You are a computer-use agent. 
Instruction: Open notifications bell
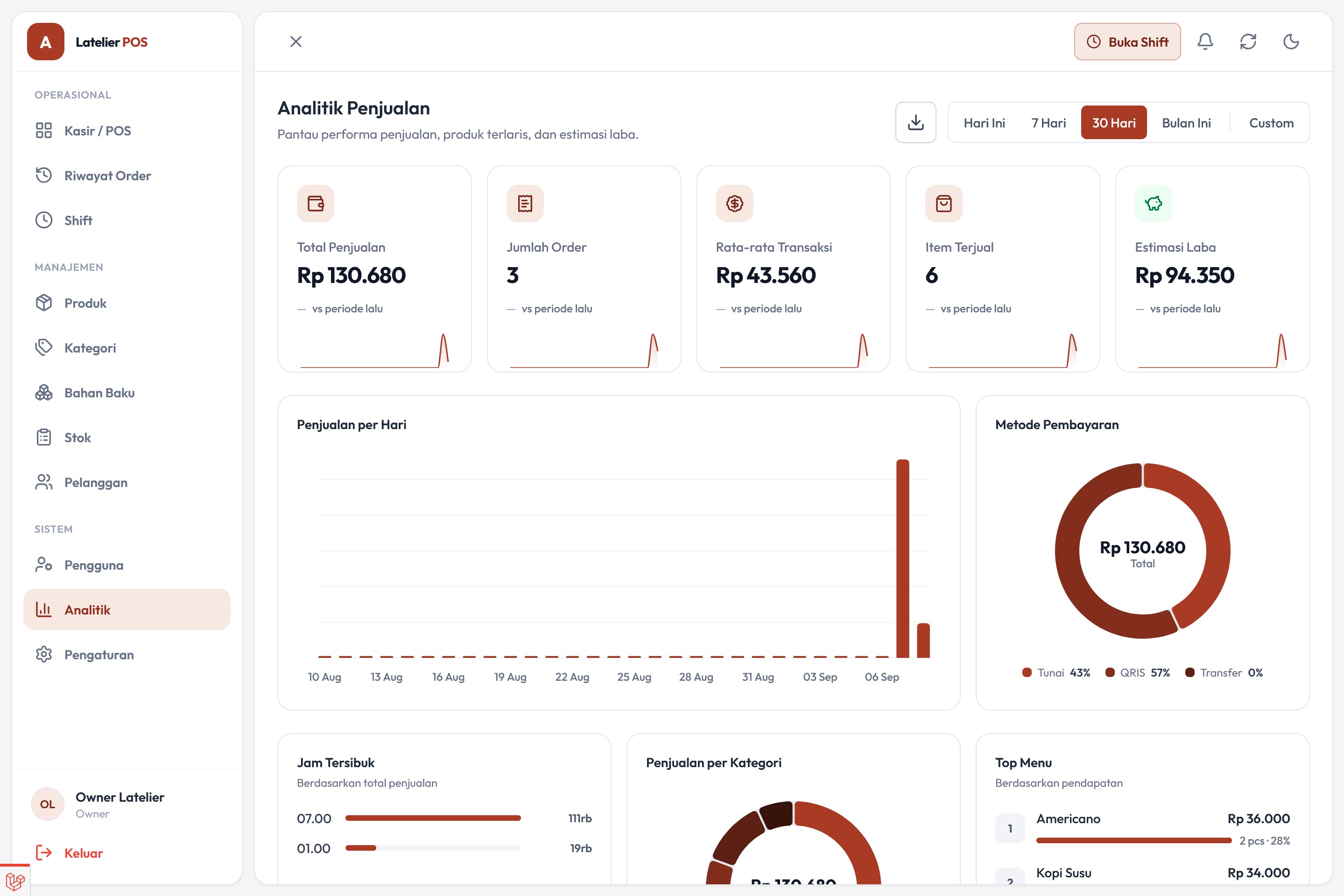click(1205, 42)
